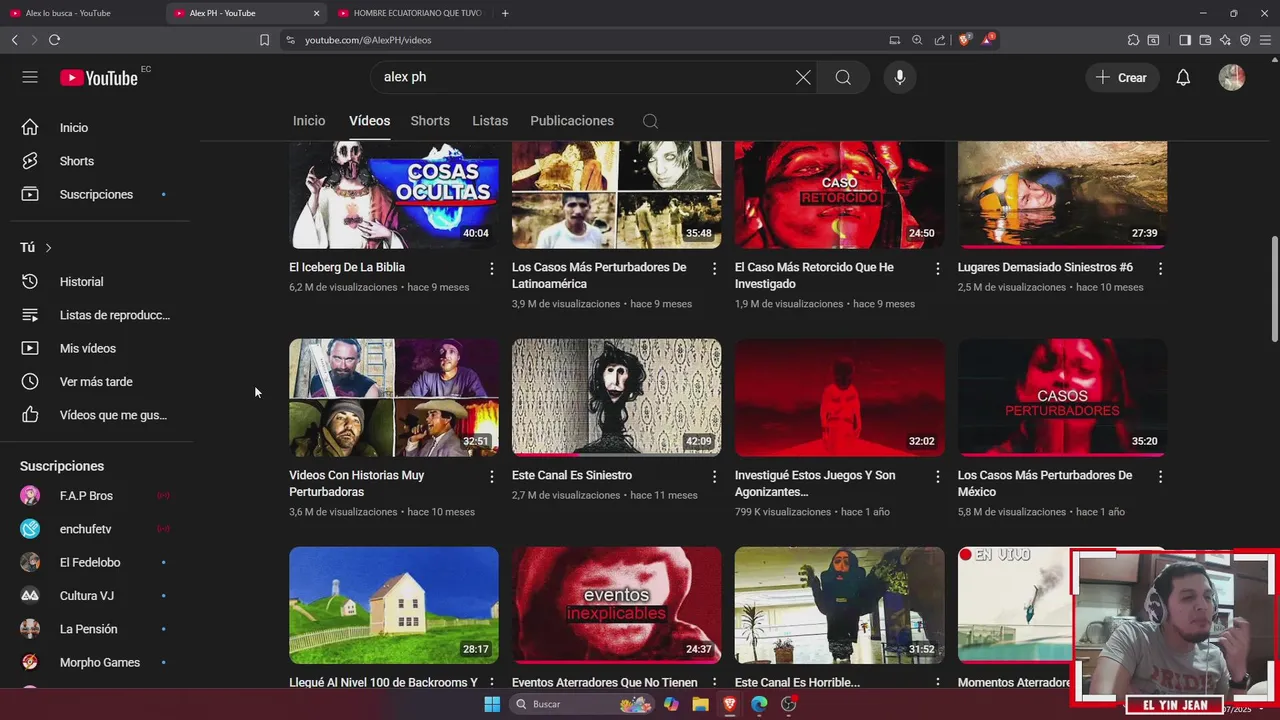Open options for El Iceberg De La Biblia
The width and height of the screenshot is (1280, 720).
click(x=491, y=268)
